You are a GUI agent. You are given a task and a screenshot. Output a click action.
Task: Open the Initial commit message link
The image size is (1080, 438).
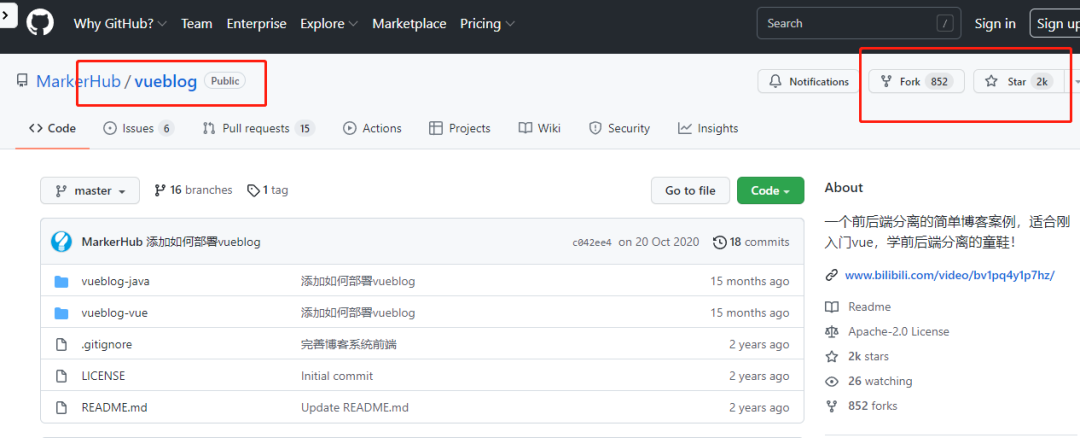337,376
